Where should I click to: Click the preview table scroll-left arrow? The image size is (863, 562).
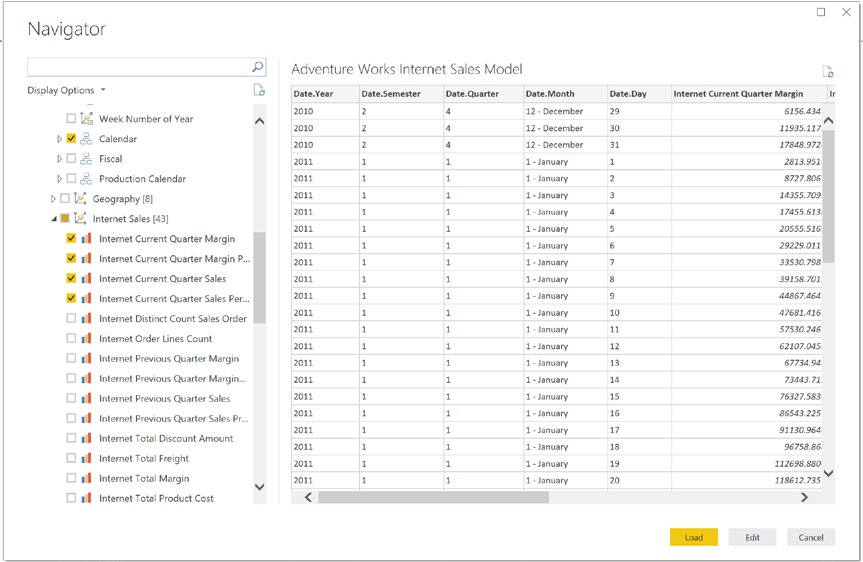[308, 497]
